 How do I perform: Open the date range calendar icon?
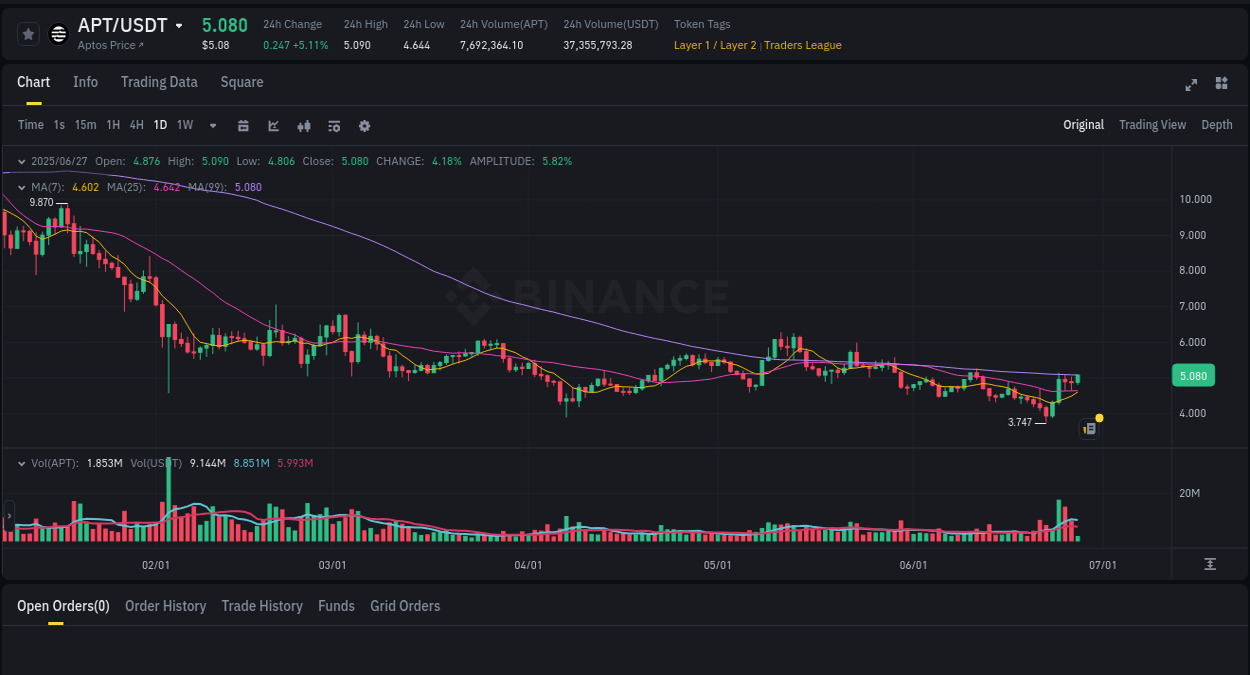pos(243,125)
